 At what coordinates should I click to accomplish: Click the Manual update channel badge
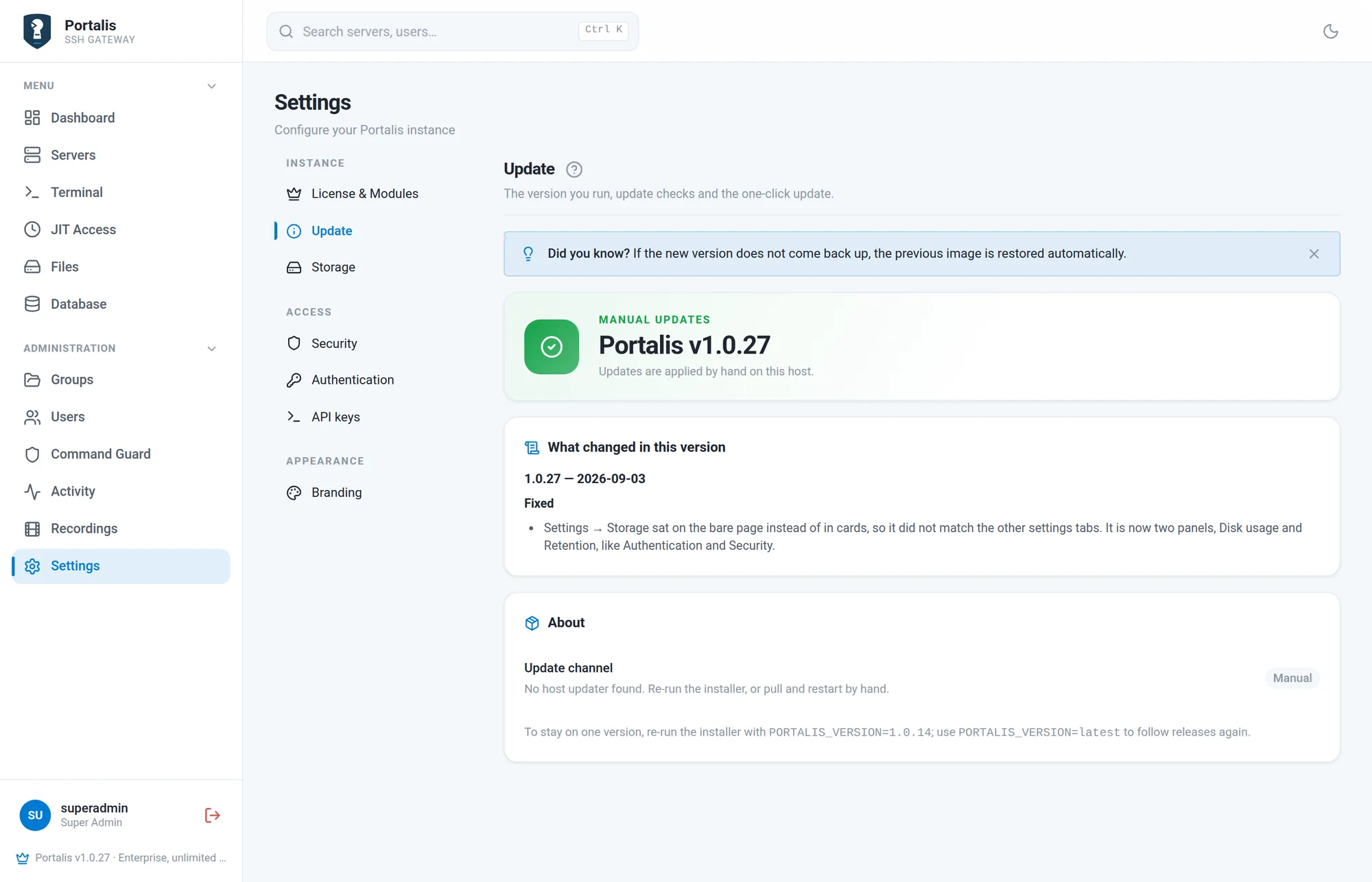(1292, 678)
